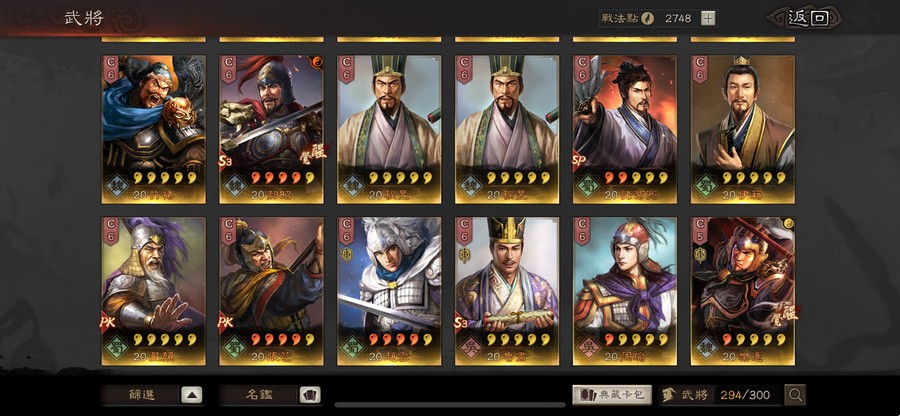
Task: Choose the 樂進 general card
Action: click(743, 291)
